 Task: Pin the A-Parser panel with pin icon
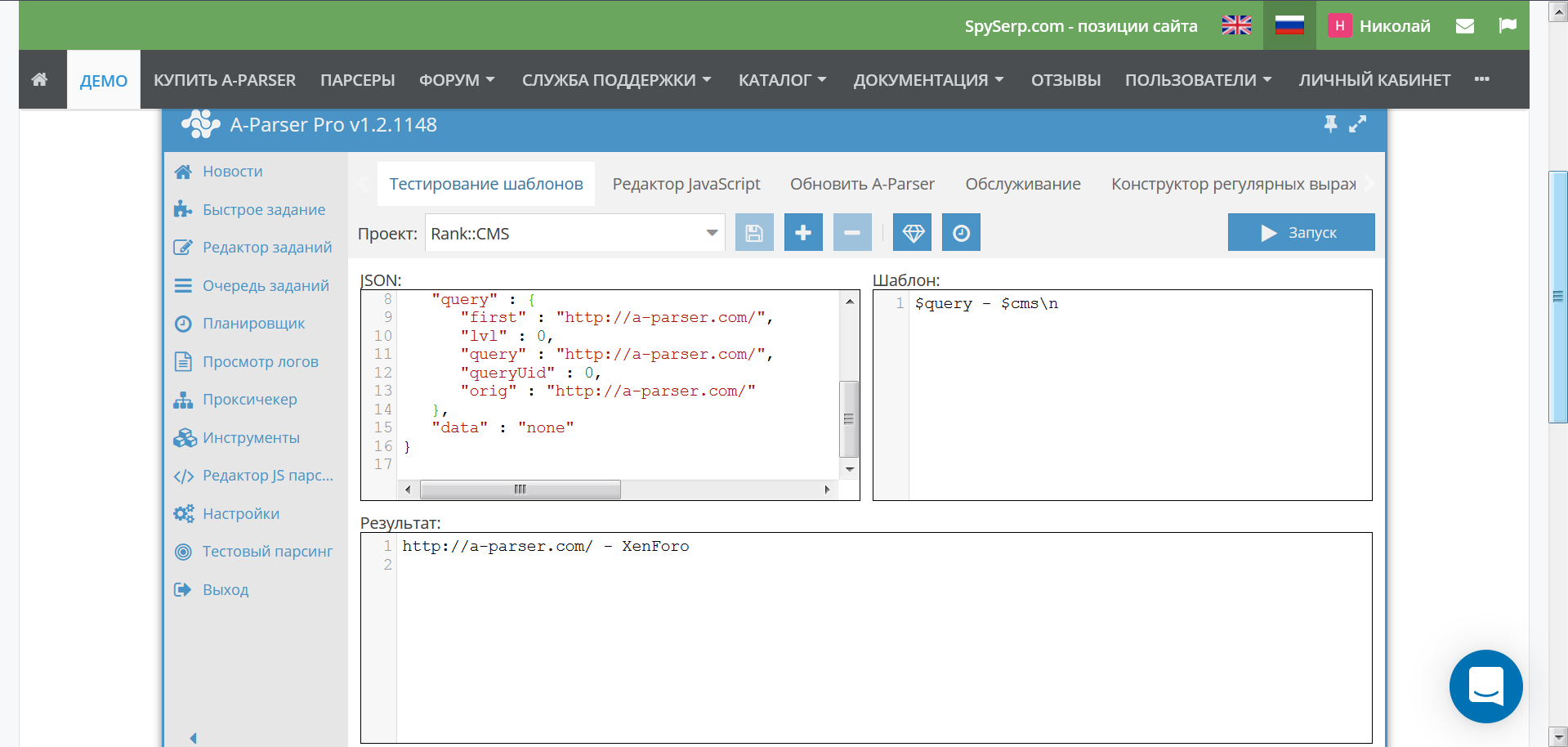pyautogui.click(x=1330, y=124)
